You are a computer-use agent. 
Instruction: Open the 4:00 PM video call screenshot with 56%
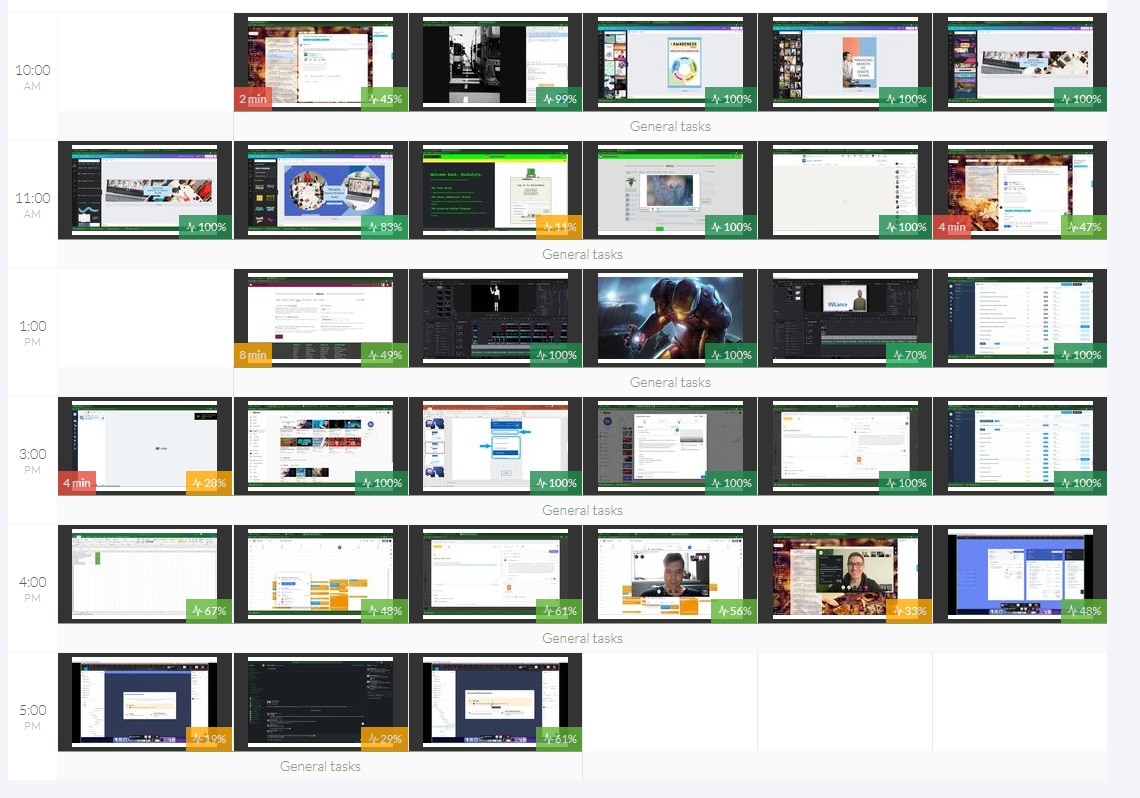pos(670,573)
